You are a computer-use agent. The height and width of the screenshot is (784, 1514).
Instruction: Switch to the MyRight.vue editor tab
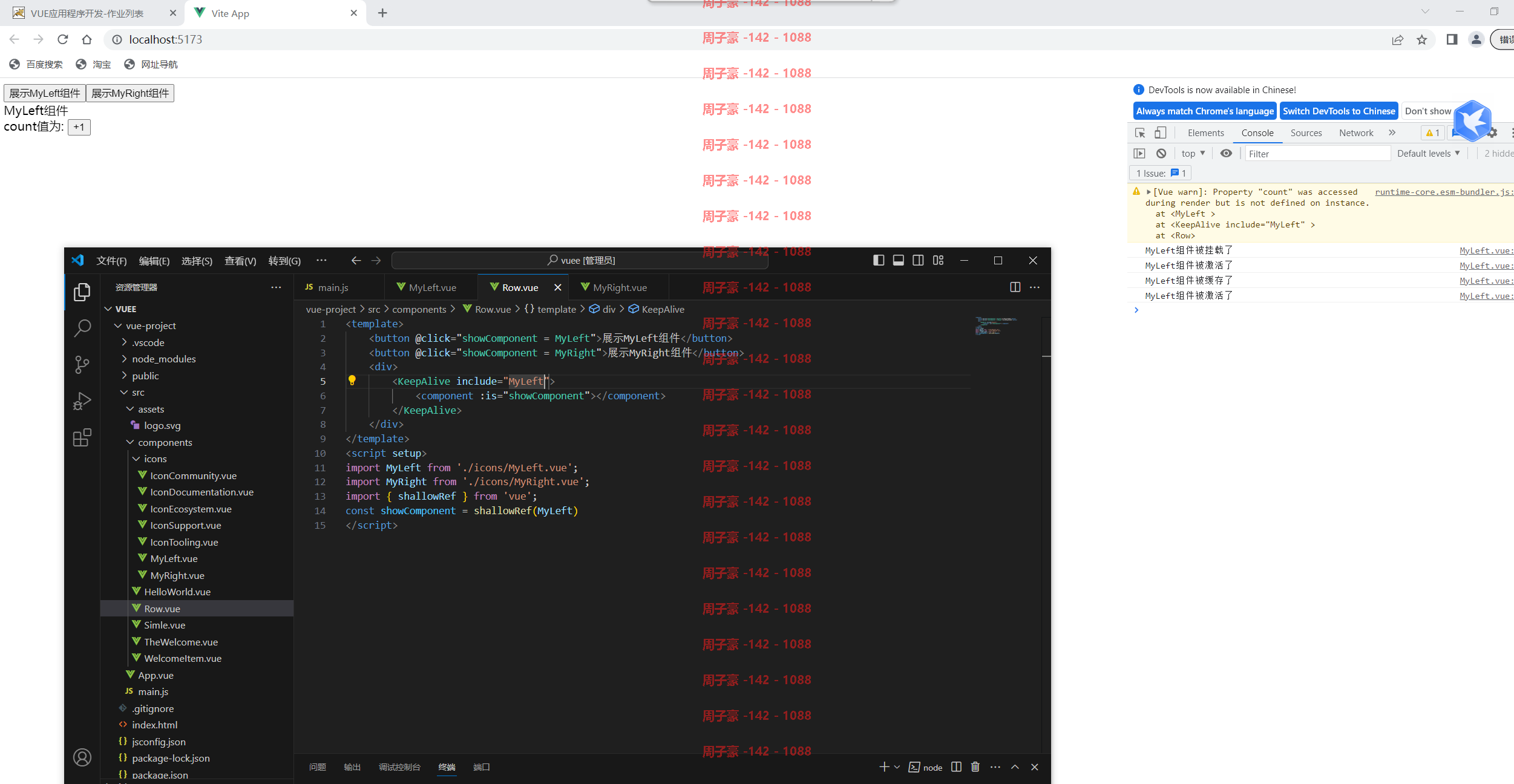coord(620,287)
